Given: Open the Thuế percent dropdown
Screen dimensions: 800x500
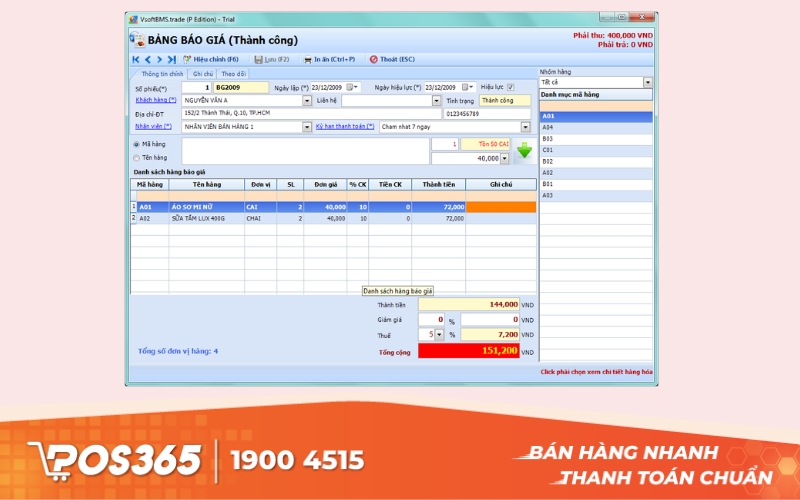Looking at the screenshot, I should 439,335.
